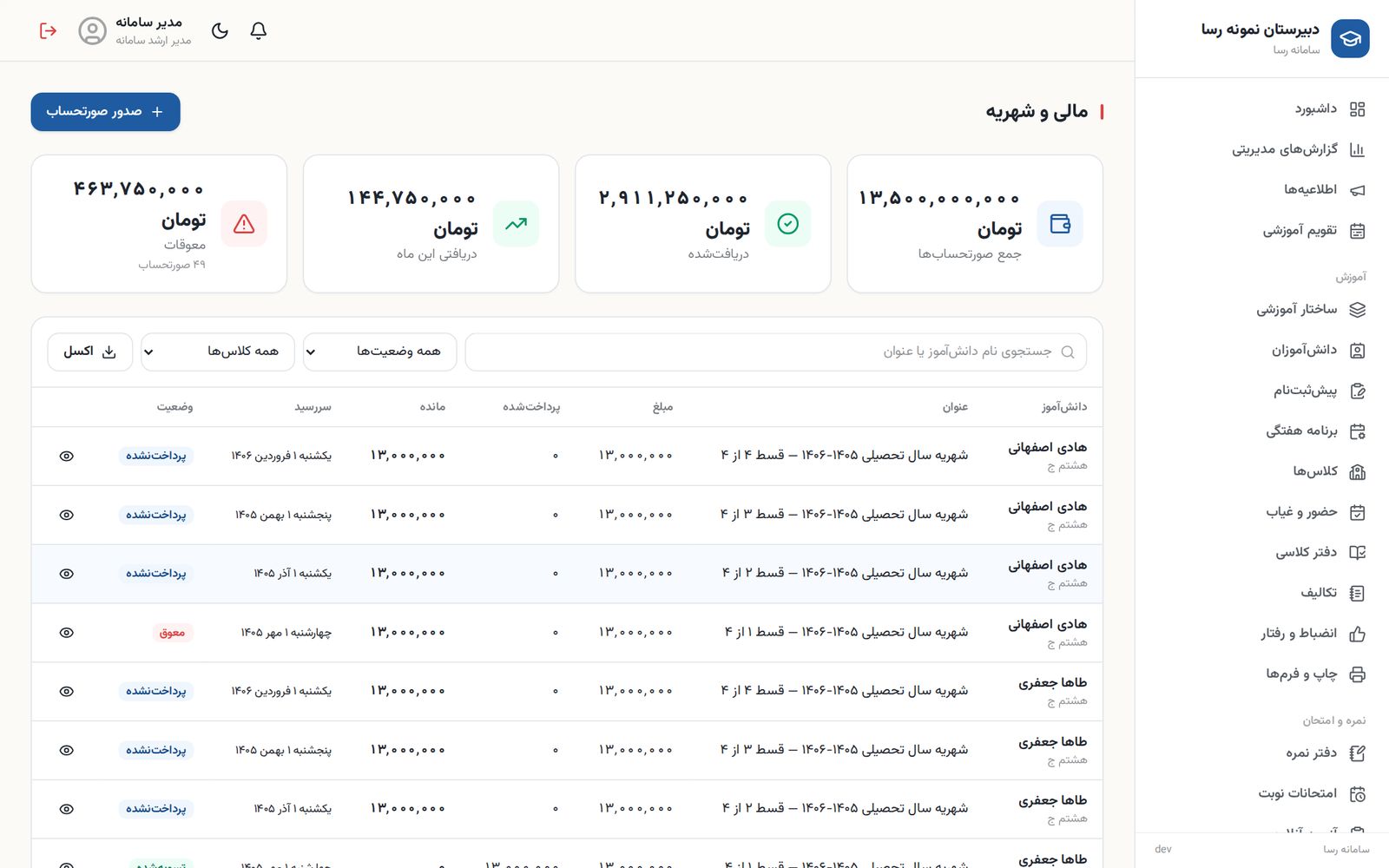This screenshot has width=1389, height=868.
Task: View هادی اصفهانی installment ۲ via eye icon
Action: click(x=67, y=574)
